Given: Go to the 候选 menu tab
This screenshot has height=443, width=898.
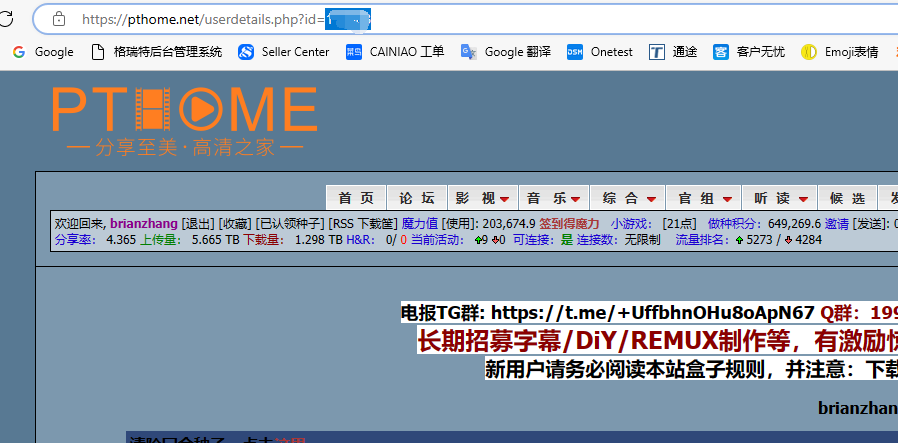Looking at the screenshot, I should point(848,198).
